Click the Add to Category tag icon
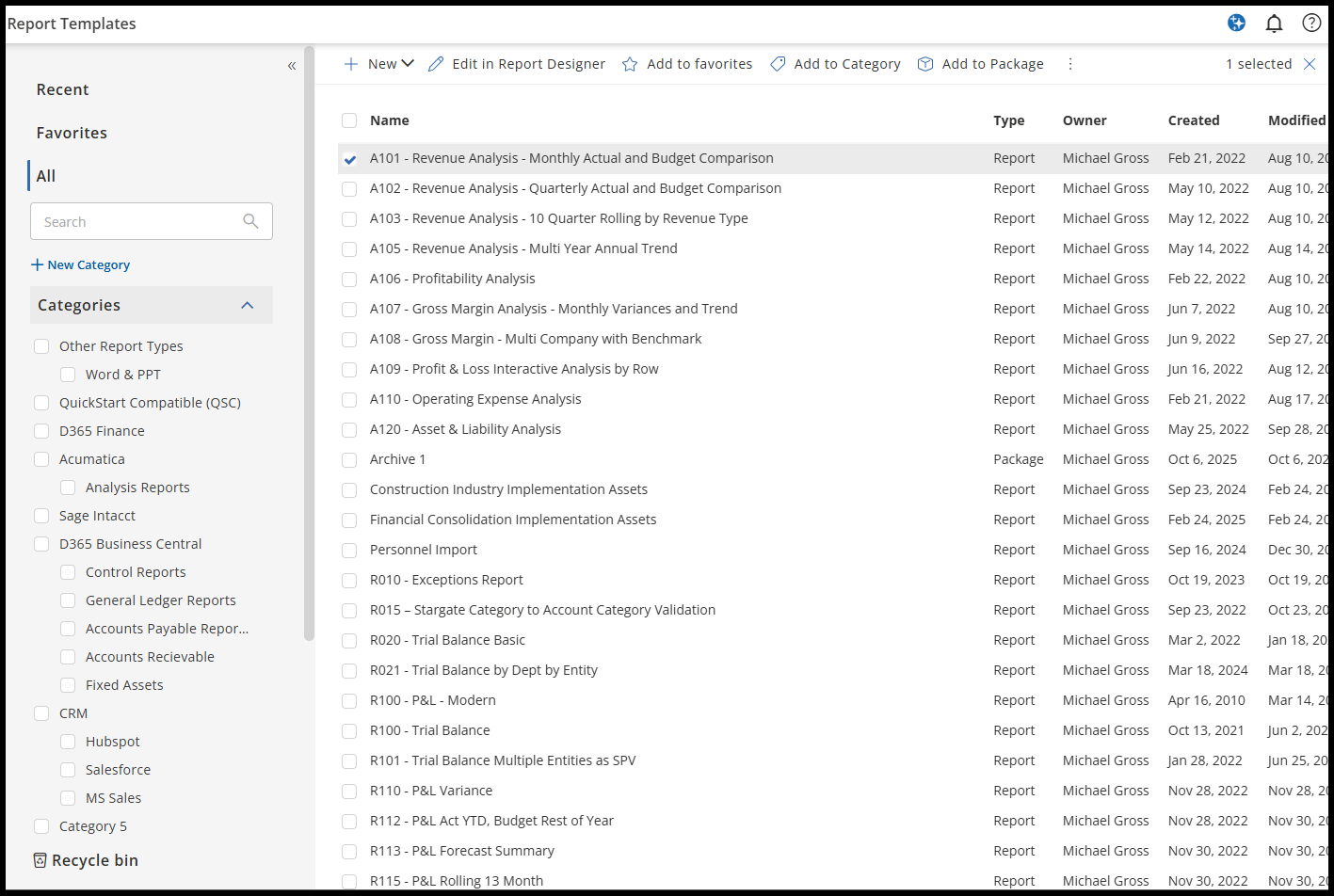Screen dimensions: 1334x896 click(778, 64)
